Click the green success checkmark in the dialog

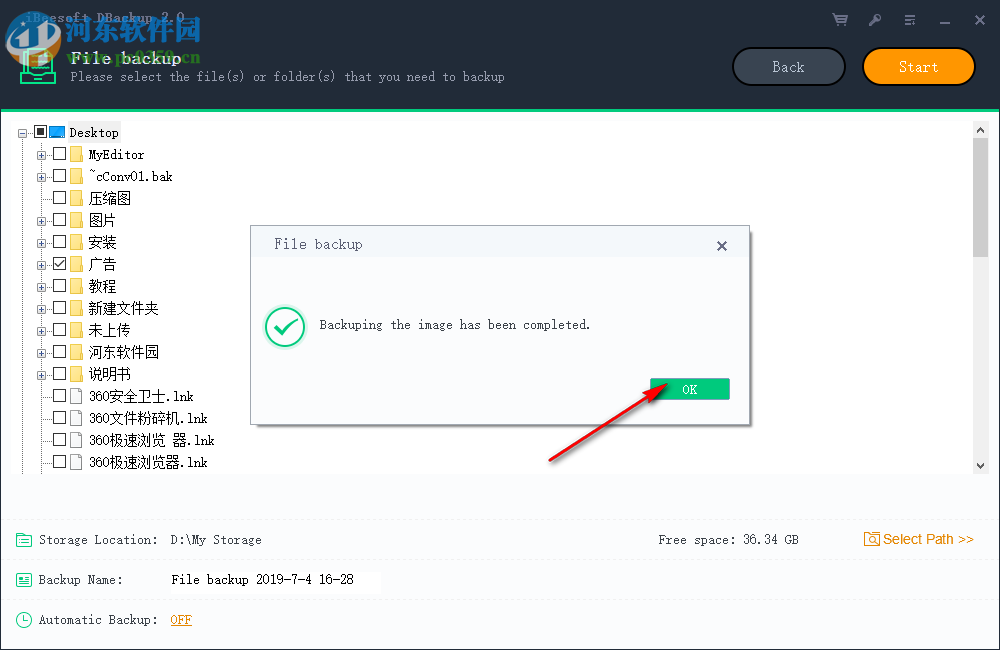[284, 327]
